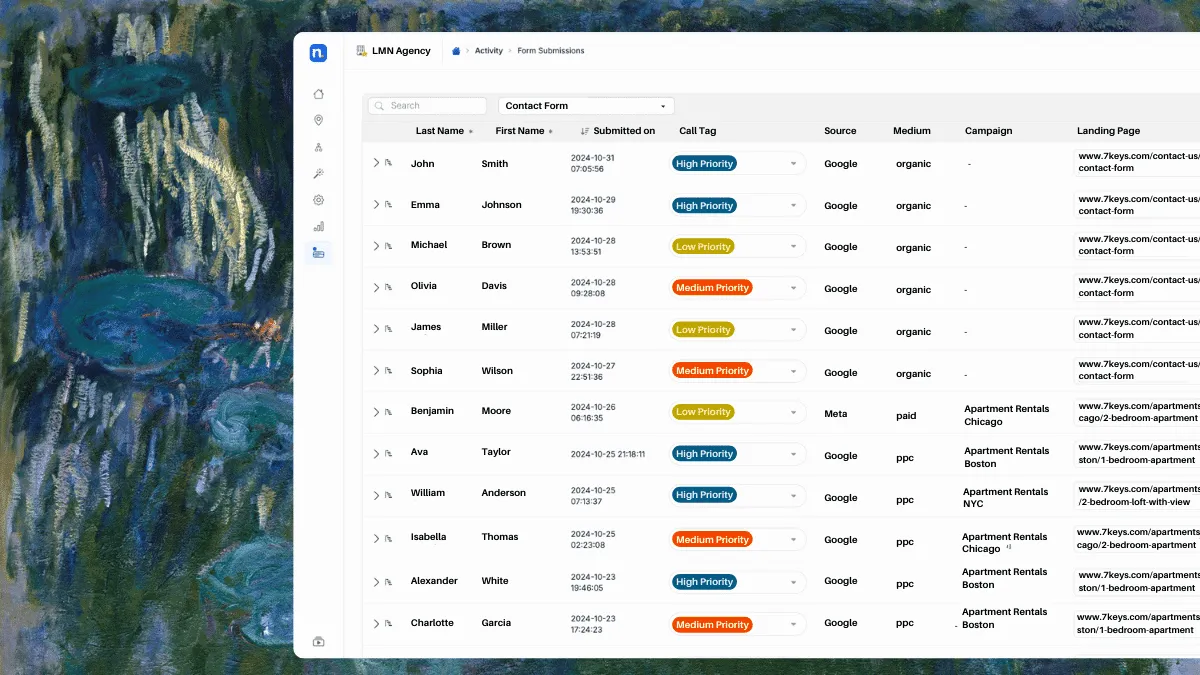Open the Contact Form dropdown
Image resolution: width=1200 pixels, height=675 pixels.
coord(586,106)
